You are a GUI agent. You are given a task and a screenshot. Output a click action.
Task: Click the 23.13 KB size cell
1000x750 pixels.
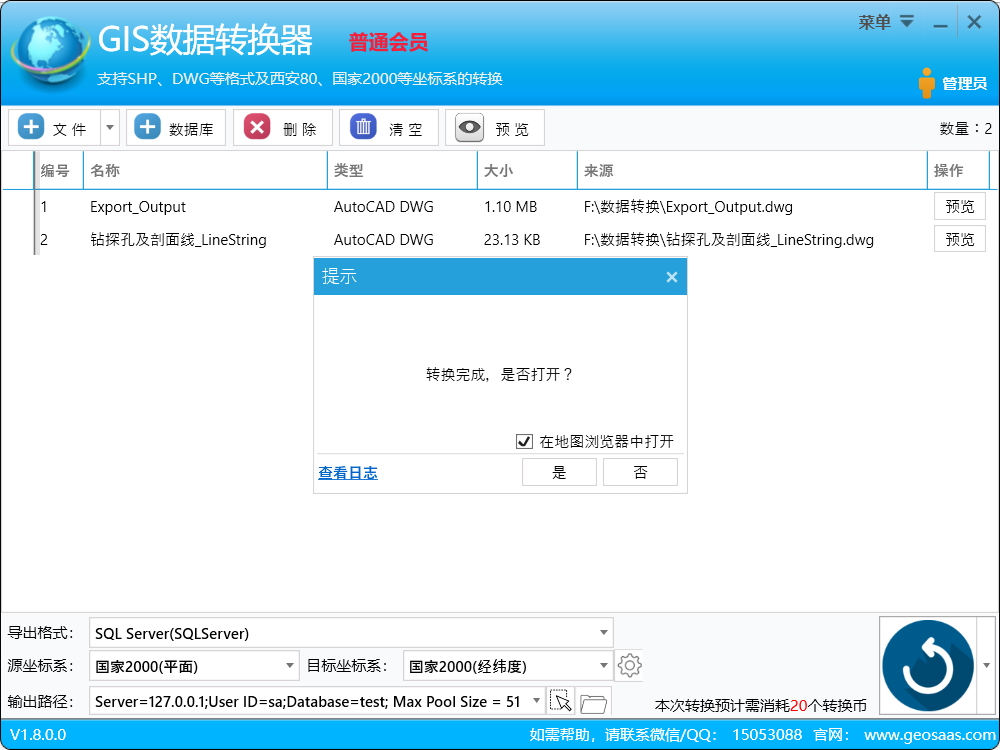(511, 240)
